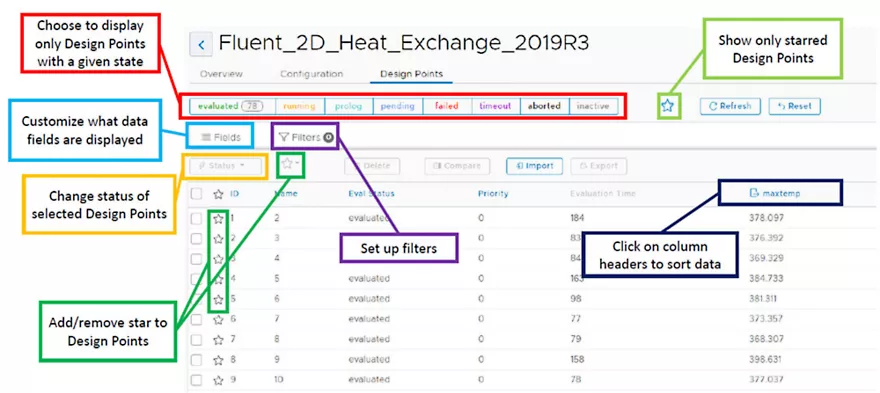The image size is (880, 393).
Task: Expand the Status dropdown
Action: [226, 166]
